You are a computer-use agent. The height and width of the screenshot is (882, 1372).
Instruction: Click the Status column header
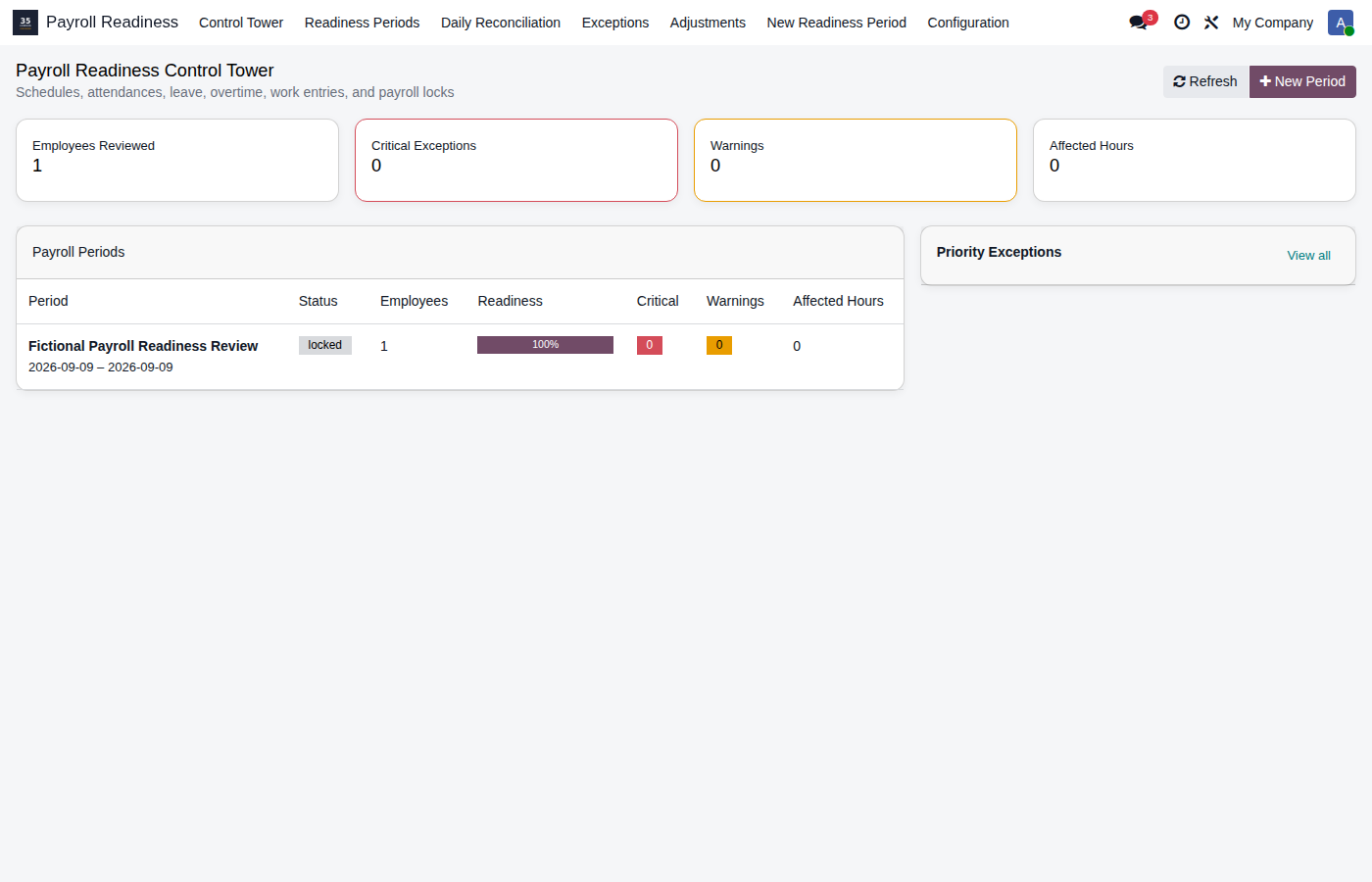pyautogui.click(x=318, y=301)
